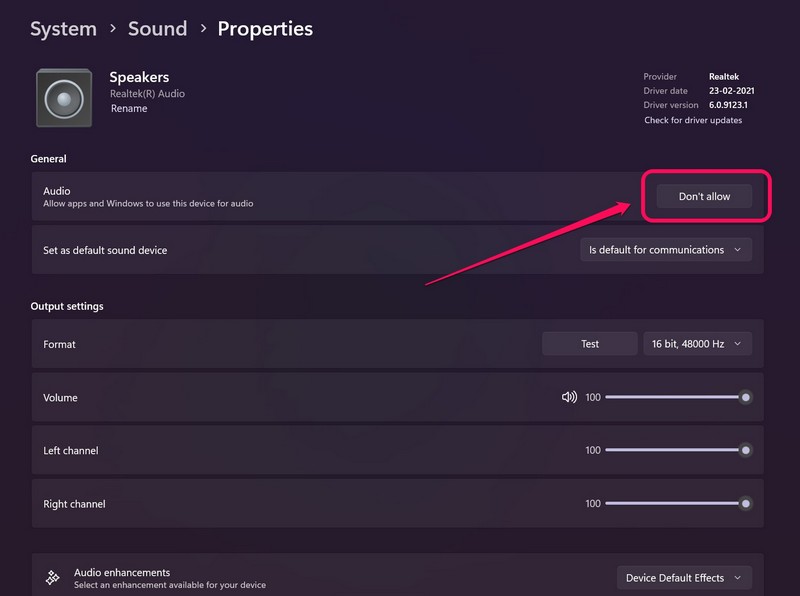
Task: Rename the Speakers device
Action: pos(129,109)
